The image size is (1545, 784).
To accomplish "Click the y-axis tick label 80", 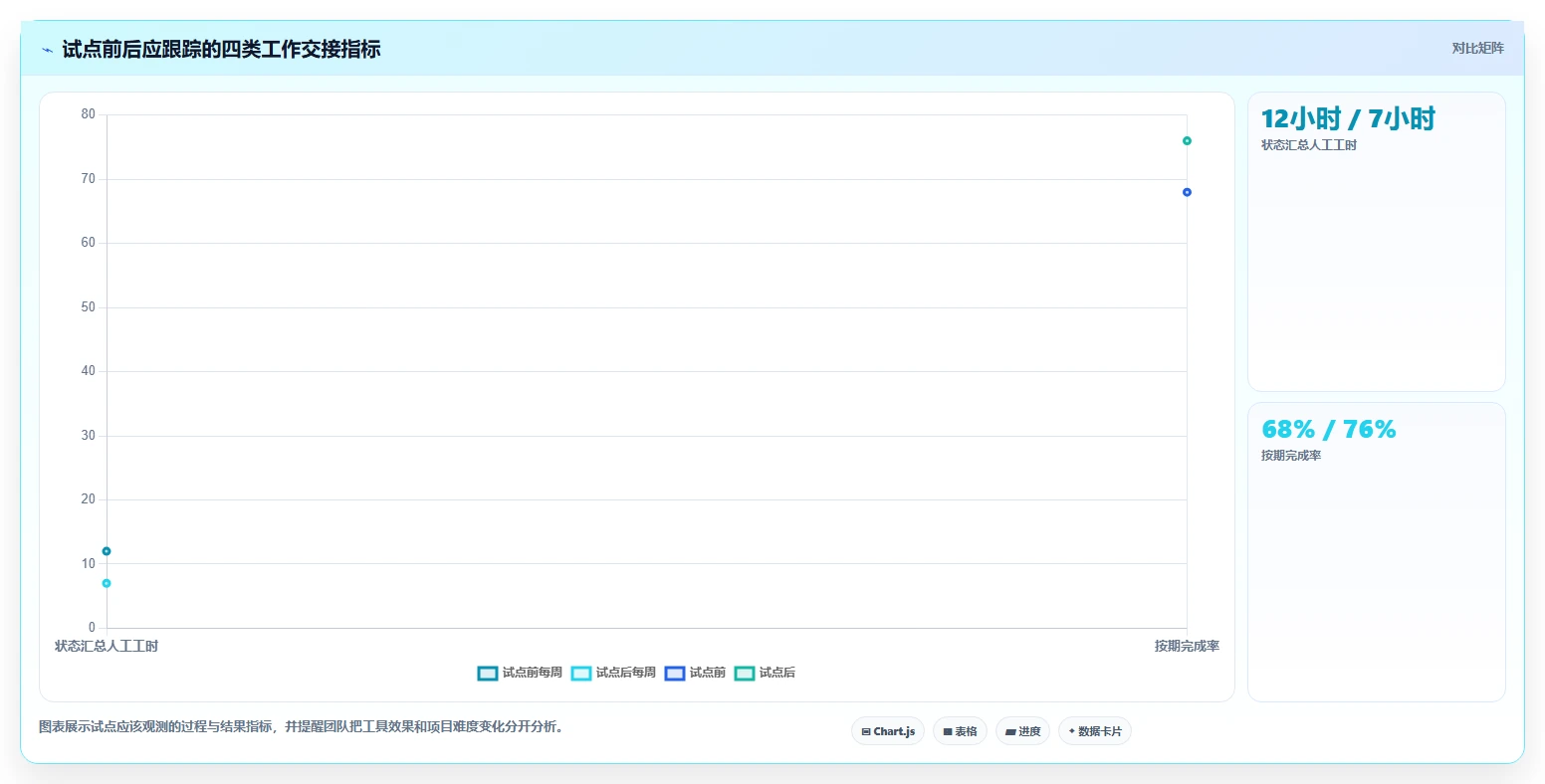I will click(x=89, y=114).
